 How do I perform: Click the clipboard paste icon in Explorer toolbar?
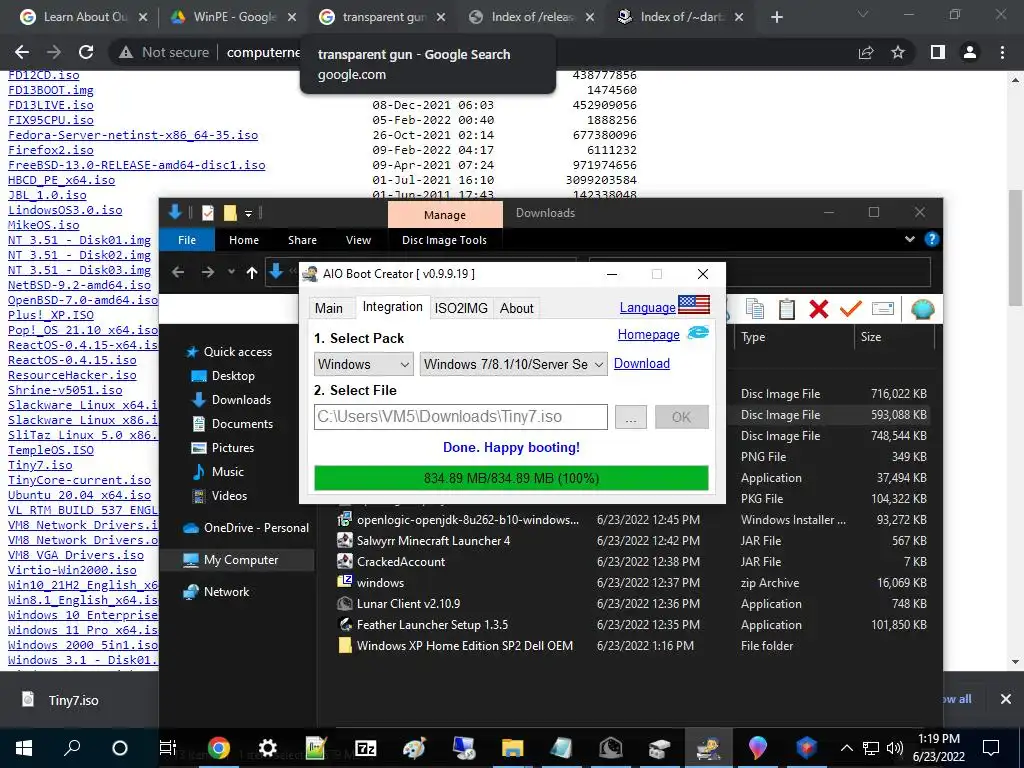pos(786,308)
